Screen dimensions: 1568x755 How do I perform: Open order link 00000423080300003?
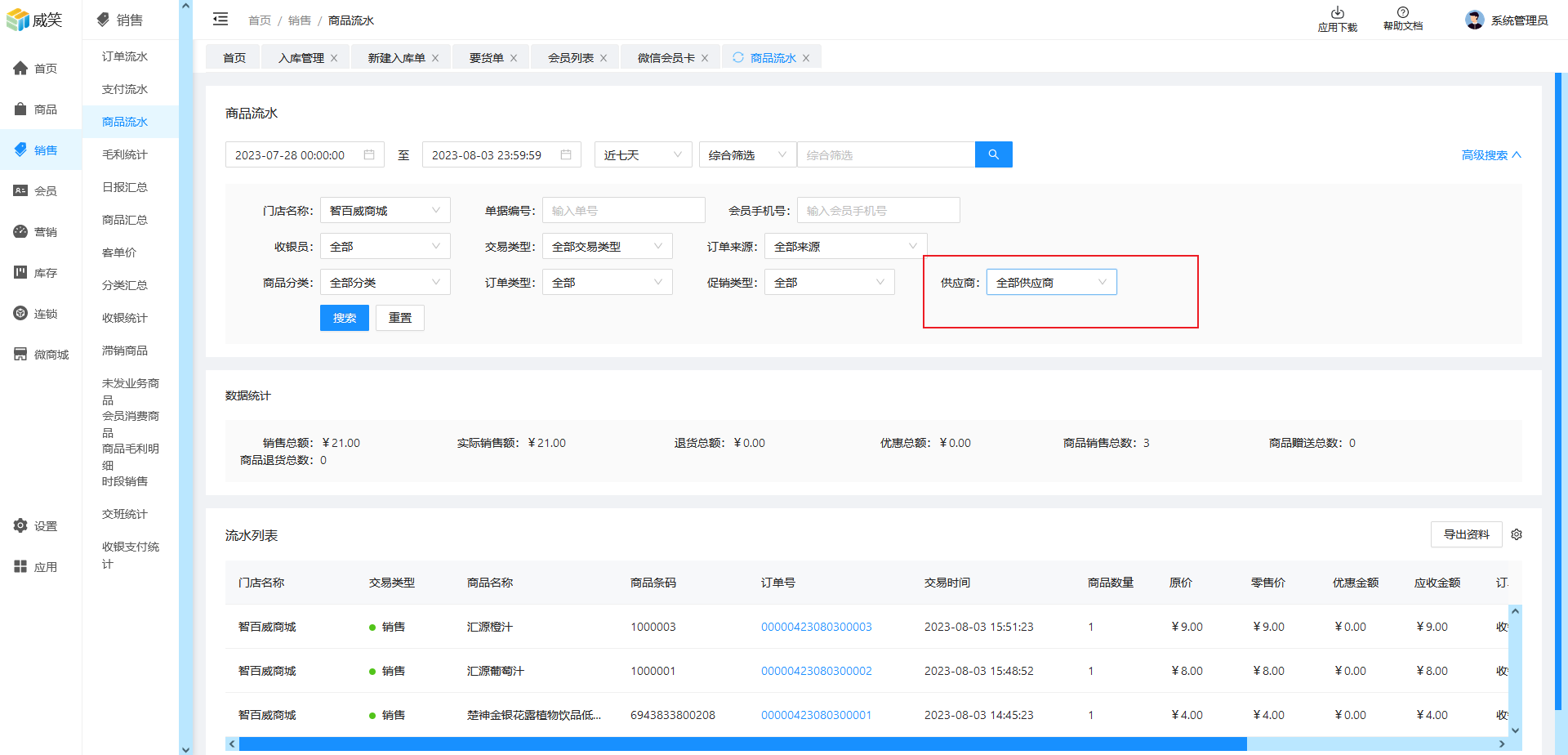(816, 627)
